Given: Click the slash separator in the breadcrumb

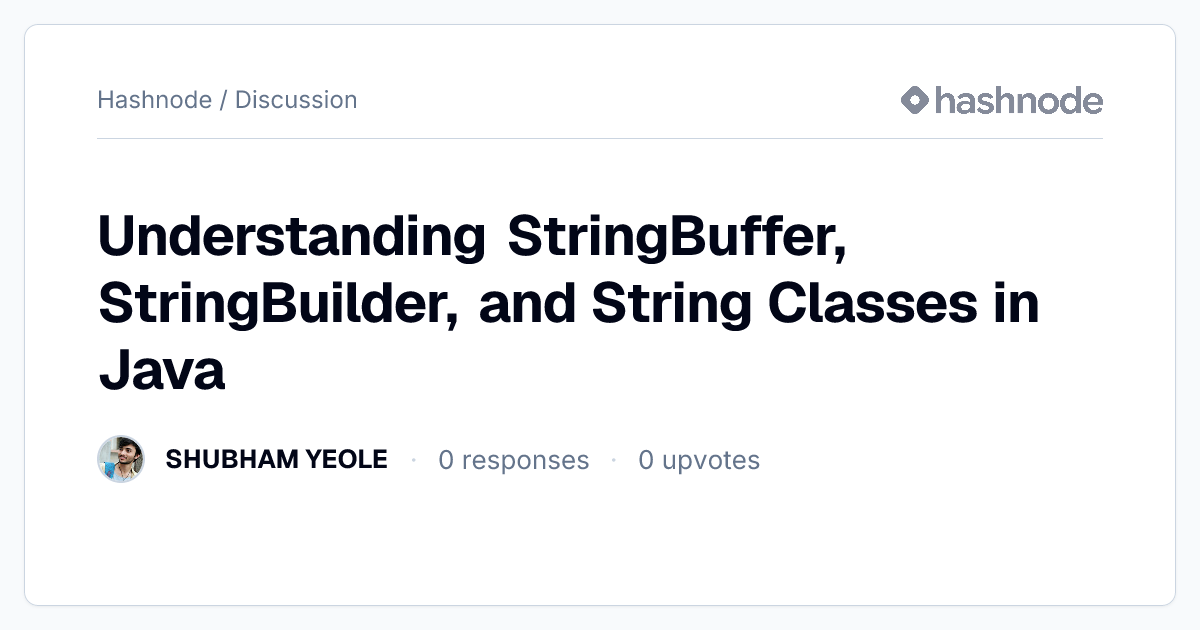Looking at the screenshot, I should click(x=223, y=100).
